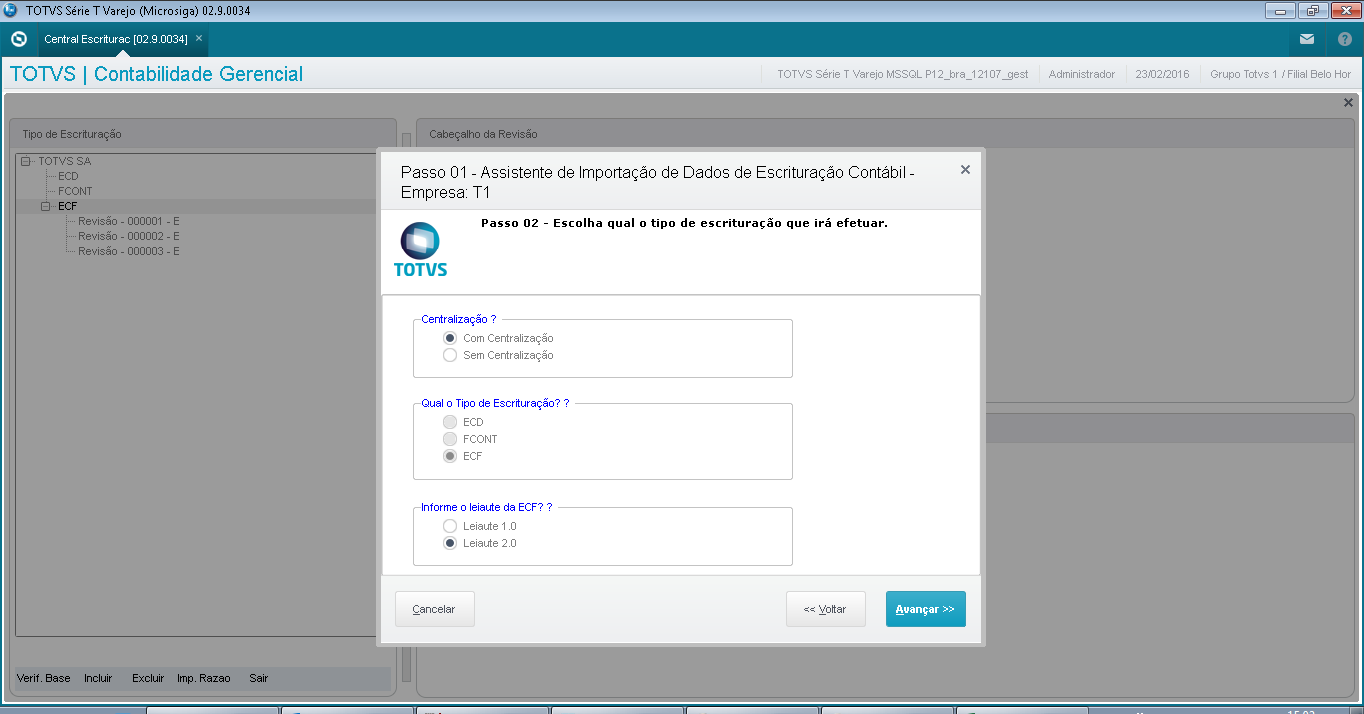Viewport: 1364px width, 714px height.
Task: Select Leiaute 1.0 radio button
Action: click(450, 526)
